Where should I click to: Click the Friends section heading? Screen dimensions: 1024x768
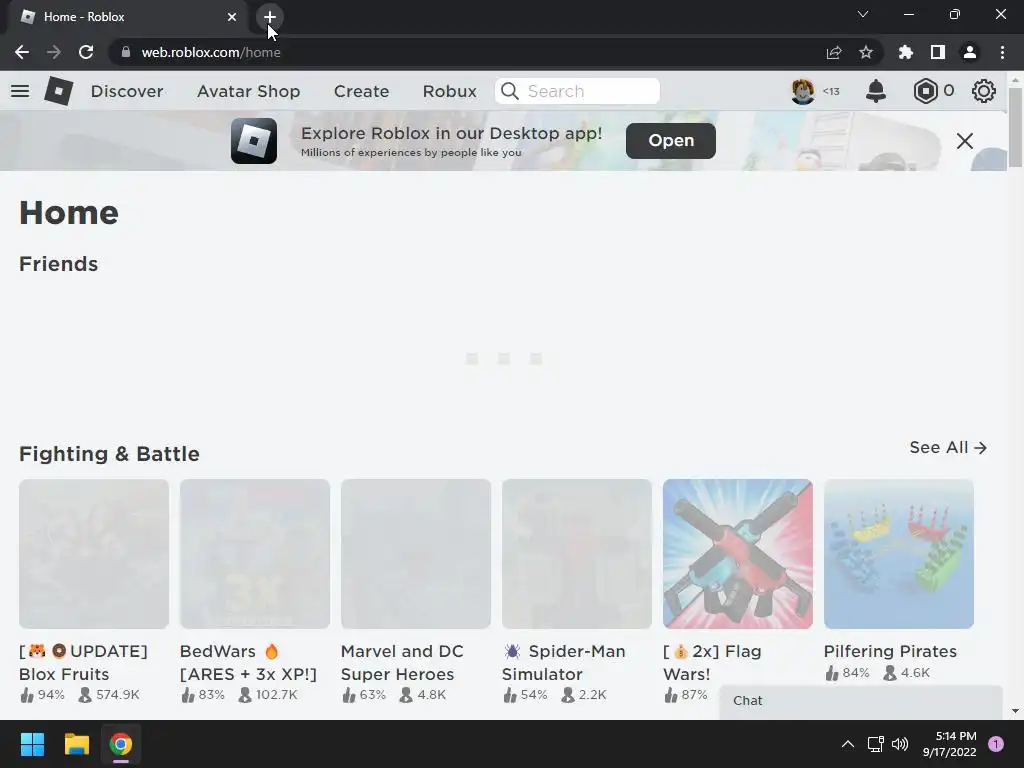pos(58,264)
